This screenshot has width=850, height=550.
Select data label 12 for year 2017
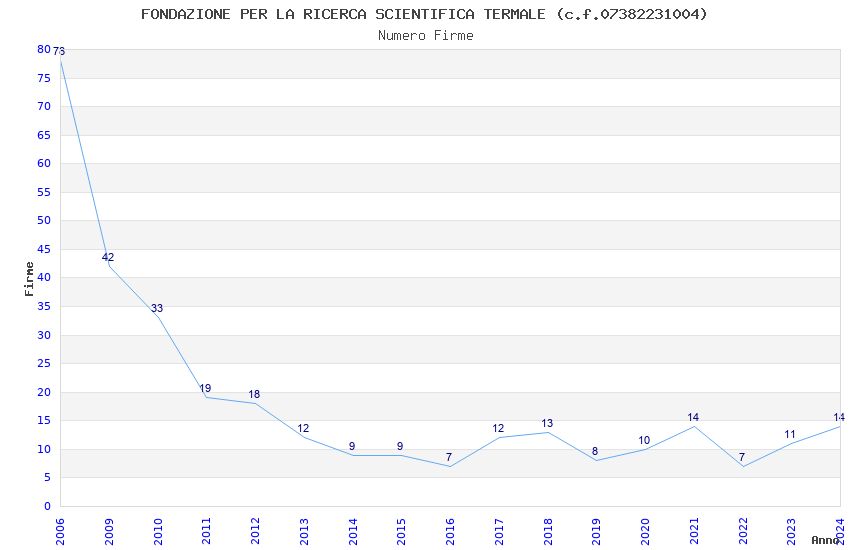[498, 429]
